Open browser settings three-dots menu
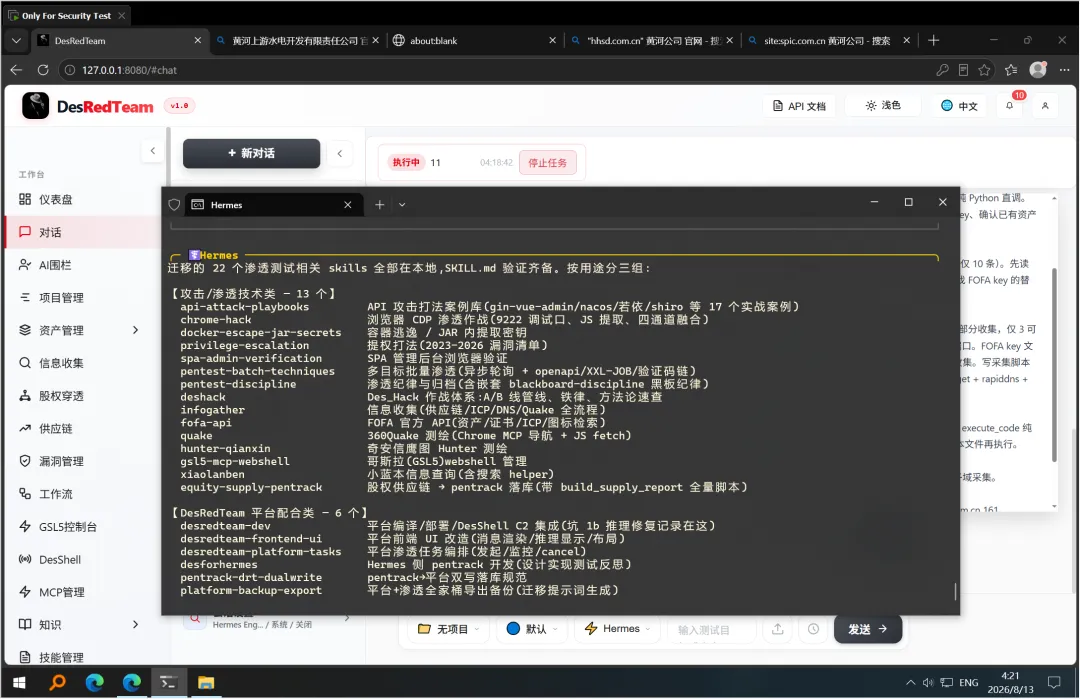Screen dimensions: 1080x699 click(x=1064, y=70)
